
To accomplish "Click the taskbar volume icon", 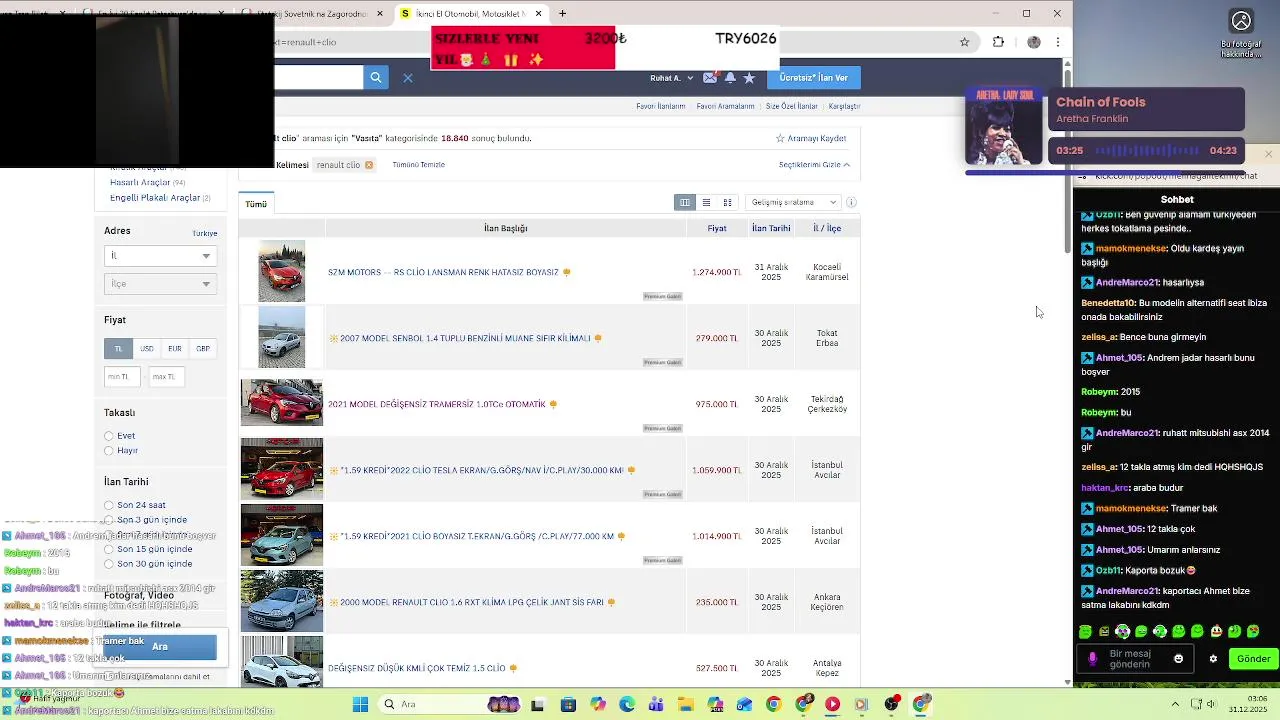I will pos(1211,704).
